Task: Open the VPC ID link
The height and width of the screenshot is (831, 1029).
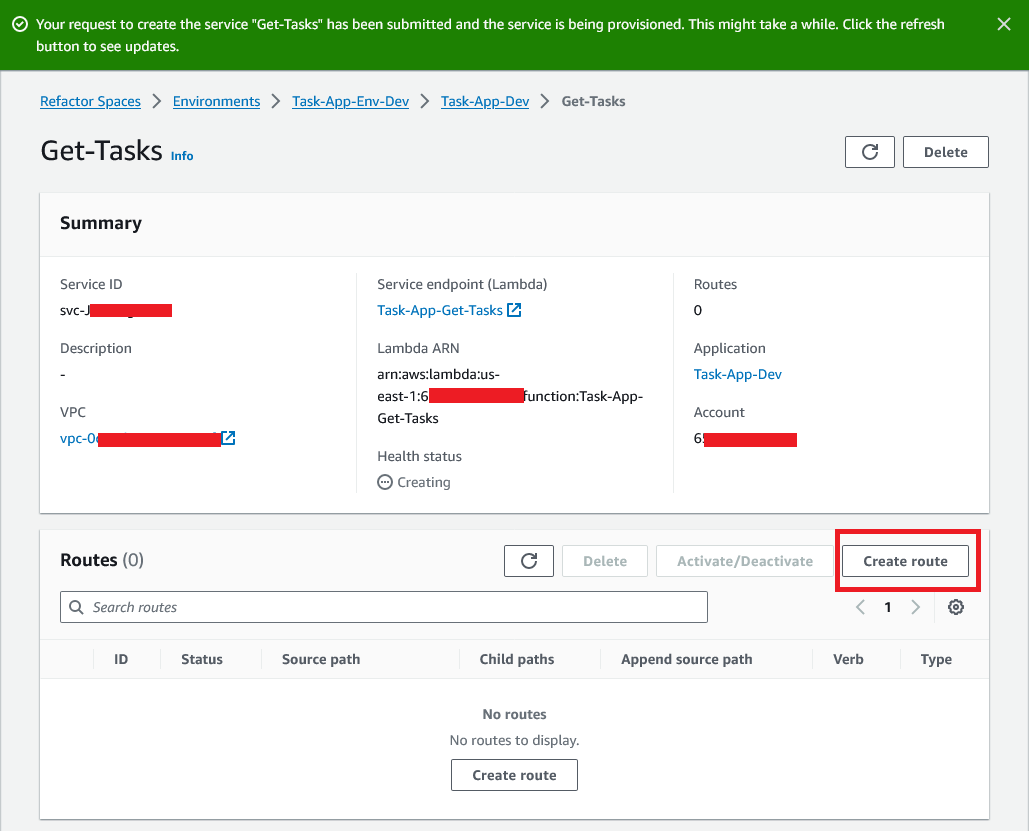Action: [x=140, y=438]
